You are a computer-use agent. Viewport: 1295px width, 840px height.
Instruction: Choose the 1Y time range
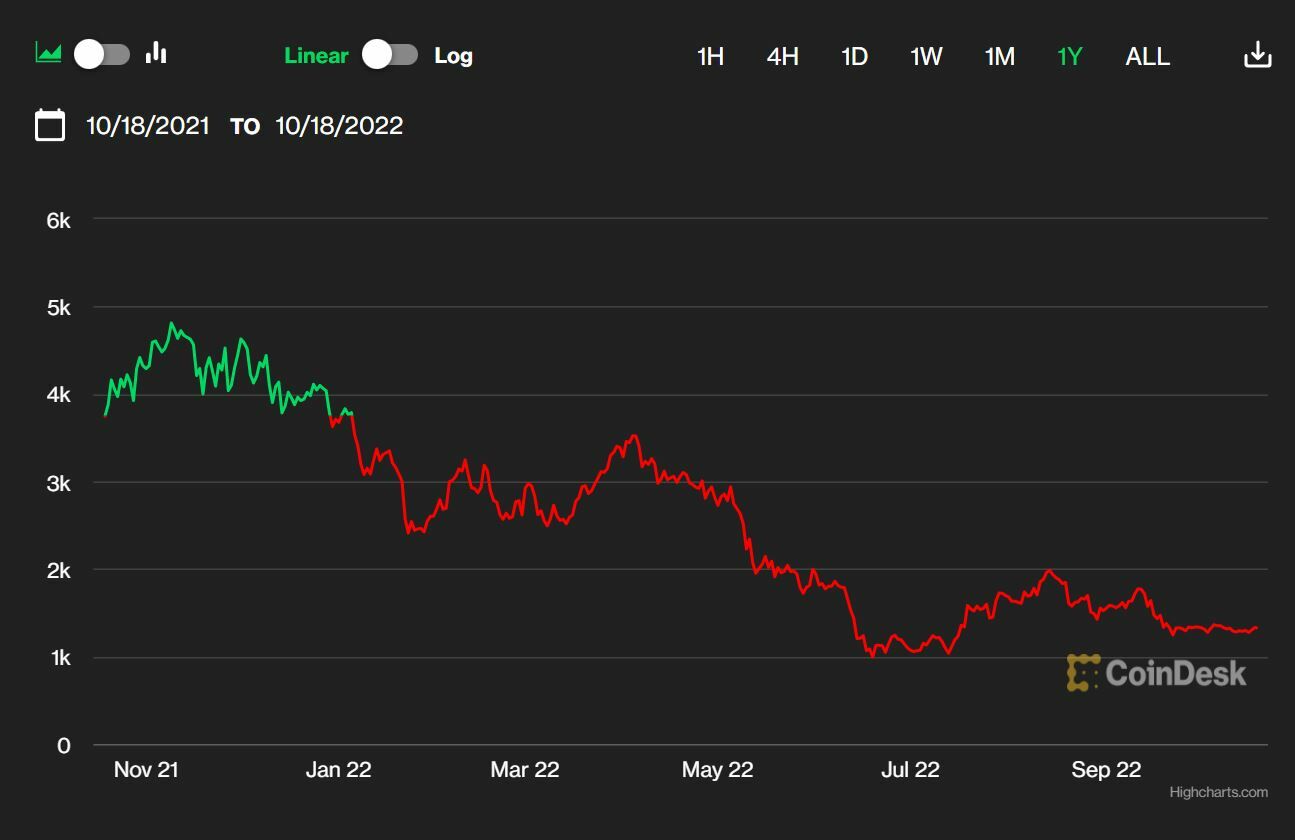click(1070, 57)
